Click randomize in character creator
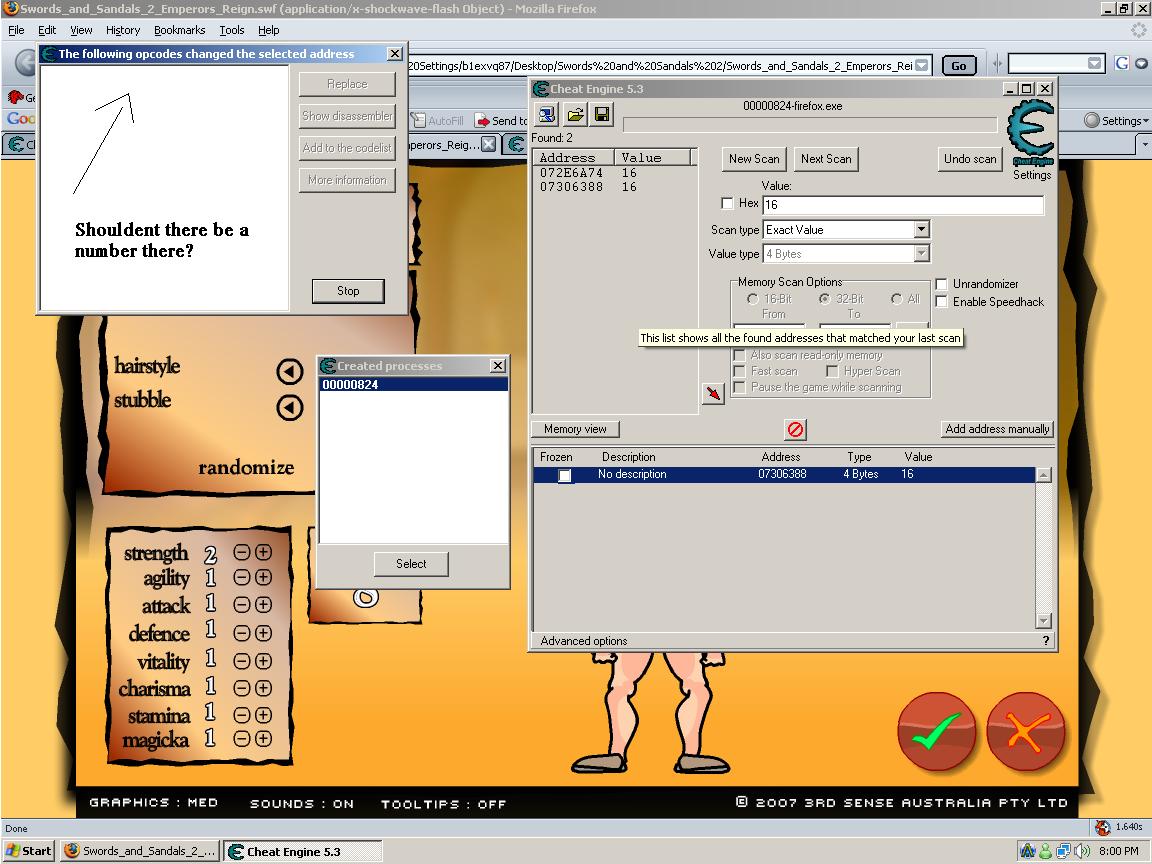 [245, 467]
